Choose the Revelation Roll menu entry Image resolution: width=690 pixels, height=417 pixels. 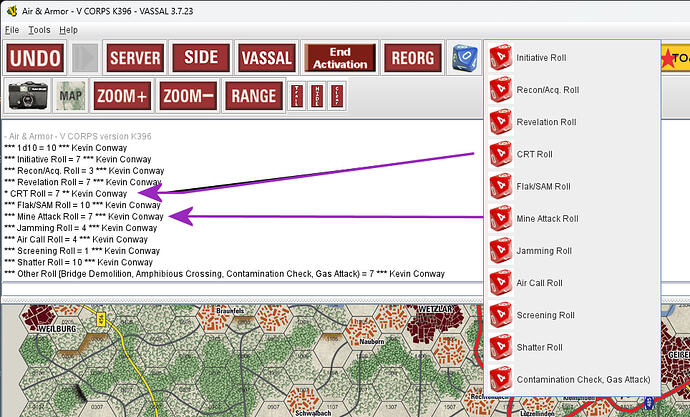(x=572, y=122)
